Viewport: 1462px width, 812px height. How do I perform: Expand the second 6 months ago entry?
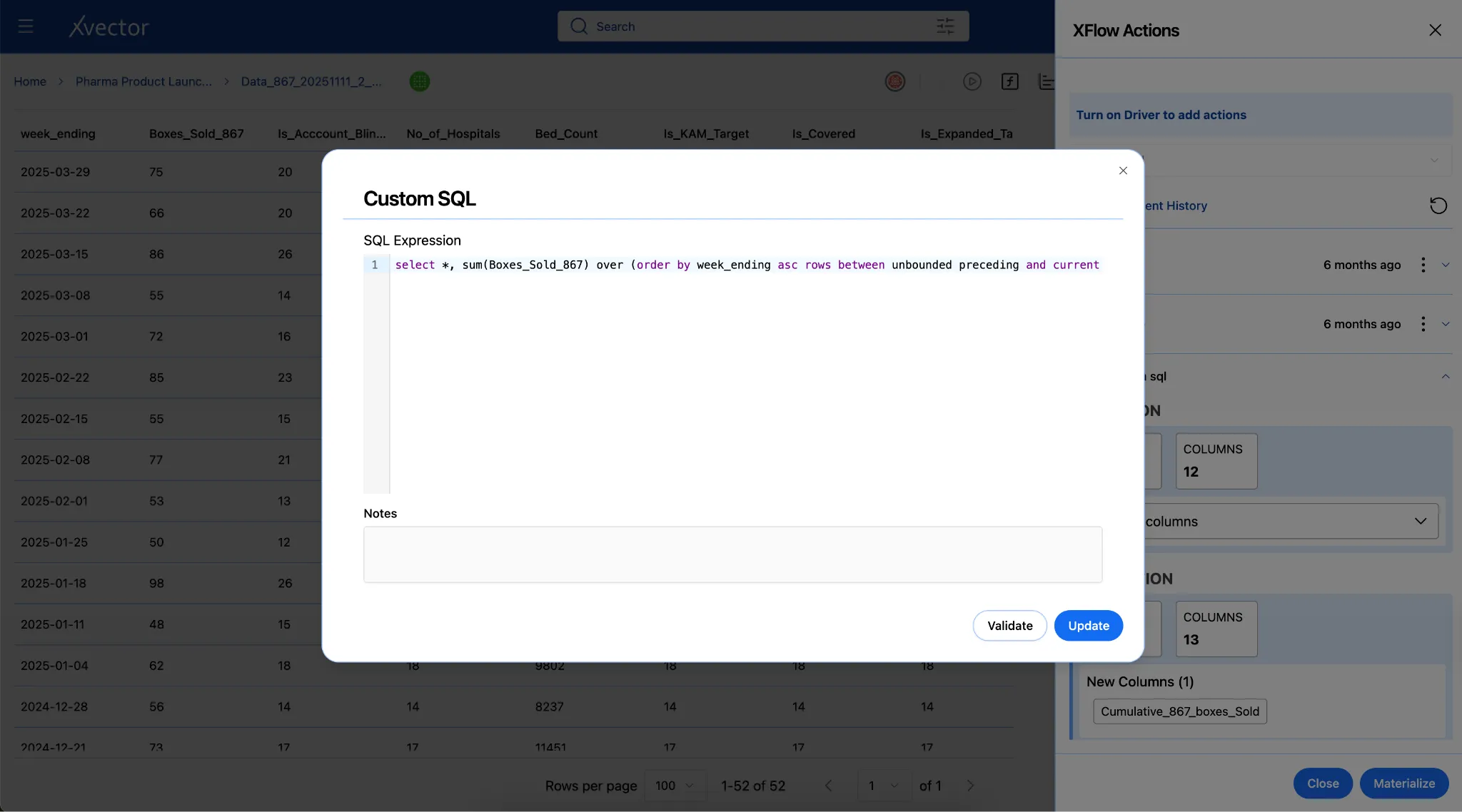click(1446, 324)
